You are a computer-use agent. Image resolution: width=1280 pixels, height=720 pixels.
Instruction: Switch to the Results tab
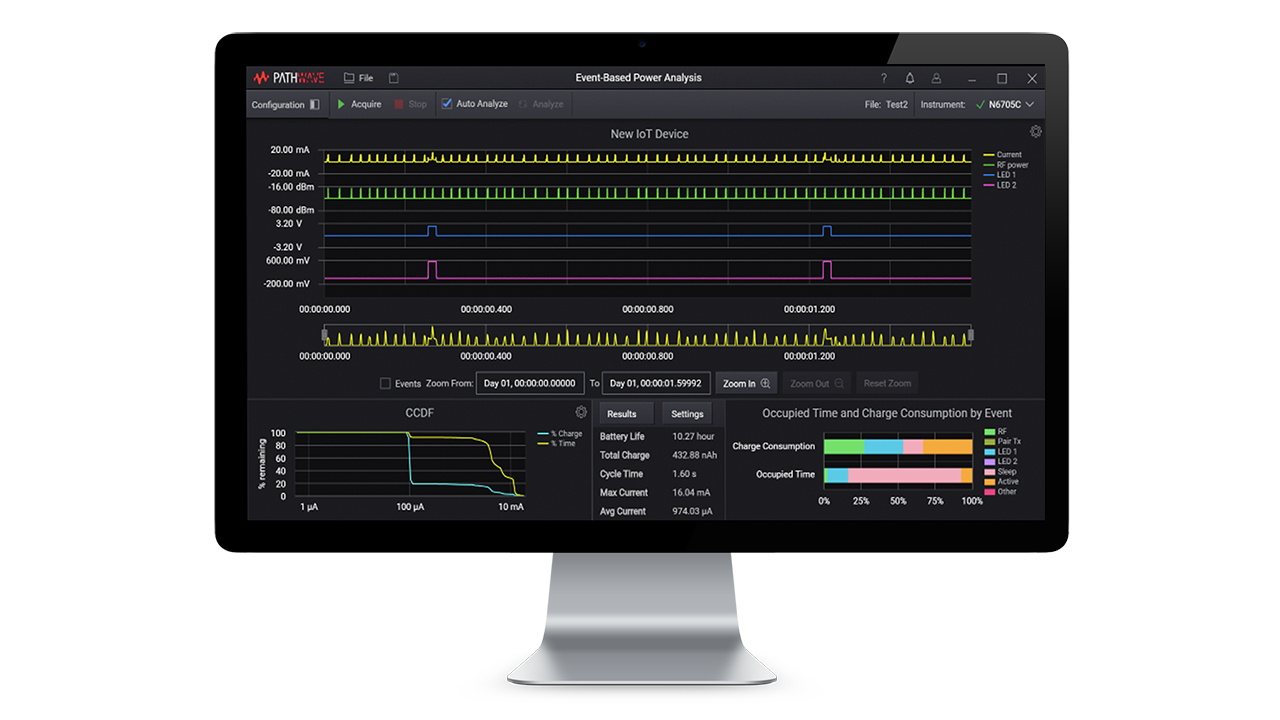click(x=622, y=414)
